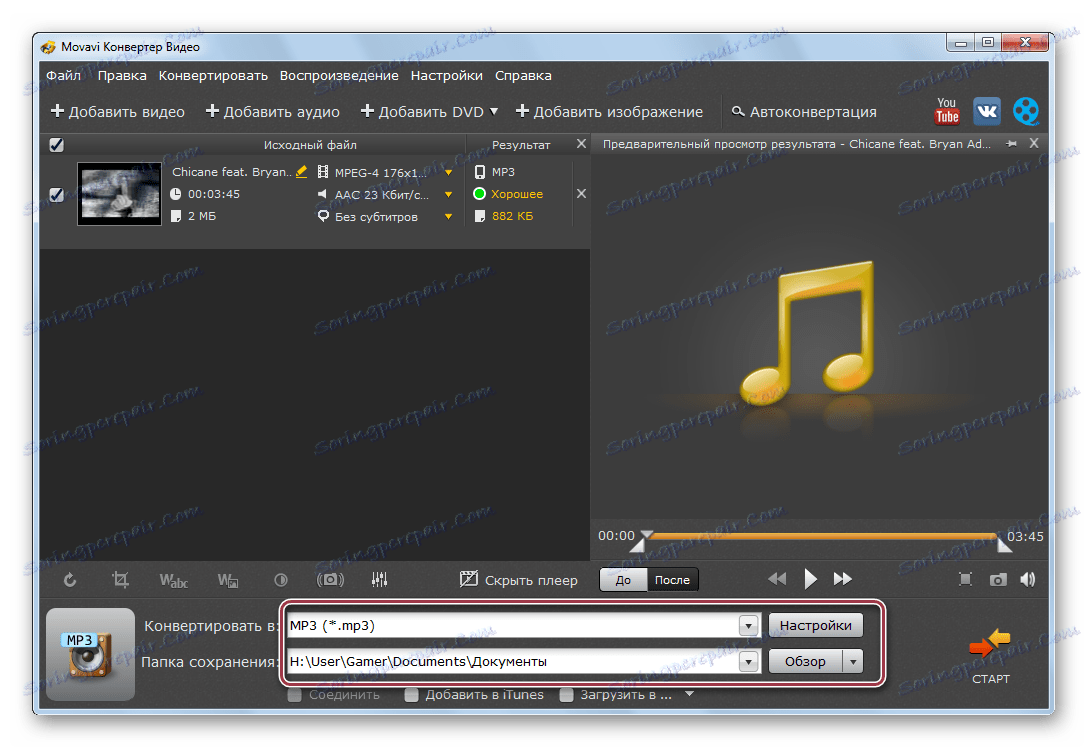Open brightness and contrast adjustments

pyautogui.click(x=280, y=579)
